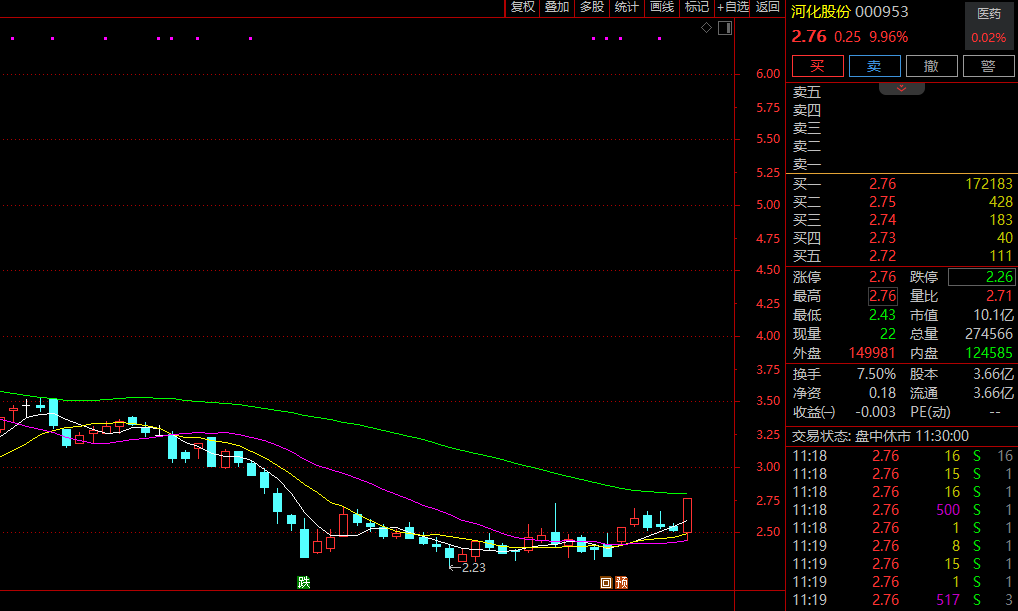Click the 预 marker at chart bottom

621,582
